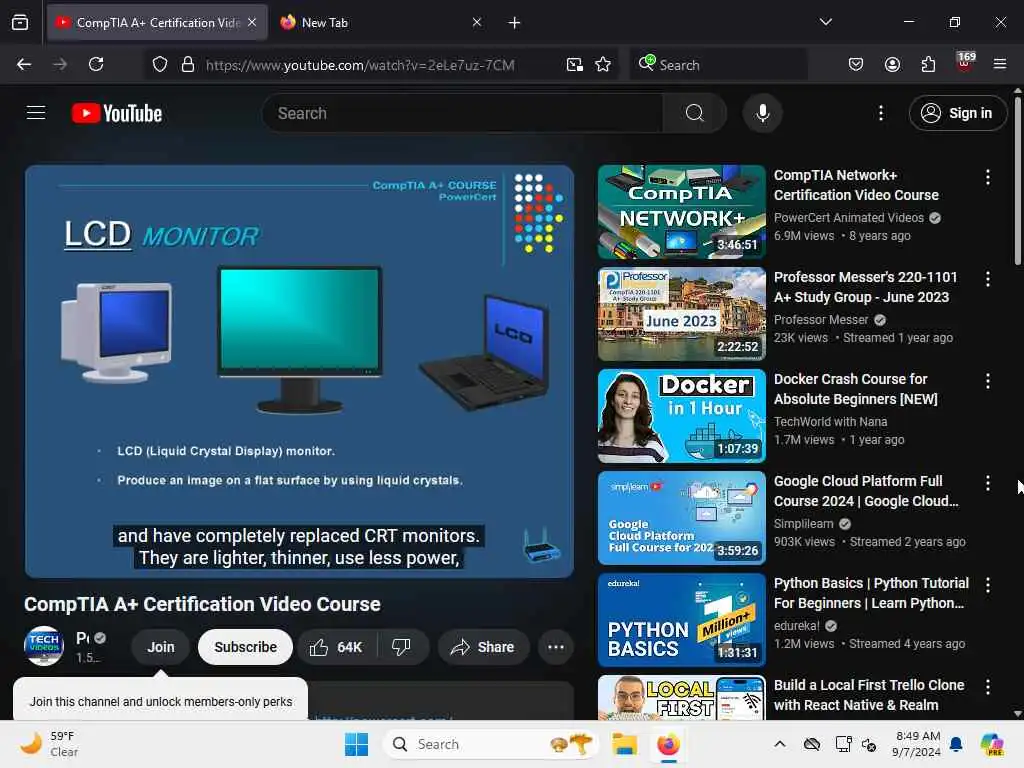This screenshot has height=768, width=1024.
Task: Open the clock showing 8:49 AM
Action: (916, 744)
